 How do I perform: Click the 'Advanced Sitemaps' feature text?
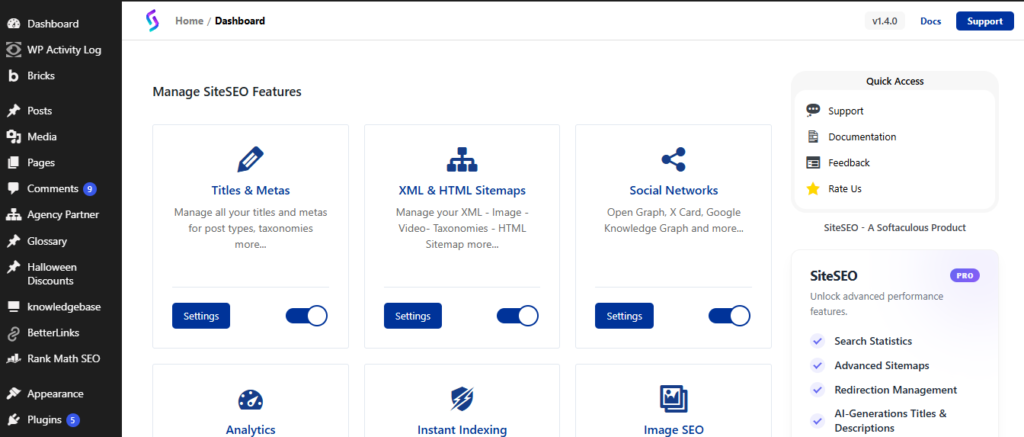pos(881,366)
